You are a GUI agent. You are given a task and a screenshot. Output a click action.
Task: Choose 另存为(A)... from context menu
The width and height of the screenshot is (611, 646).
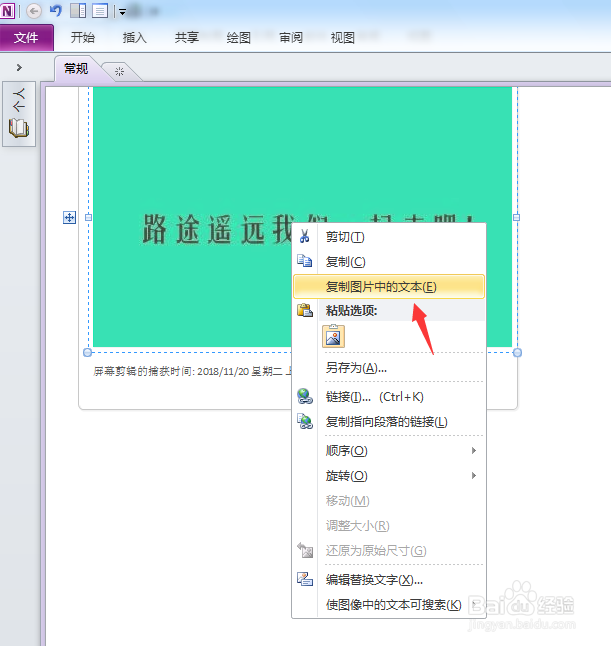tap(389, 367)
